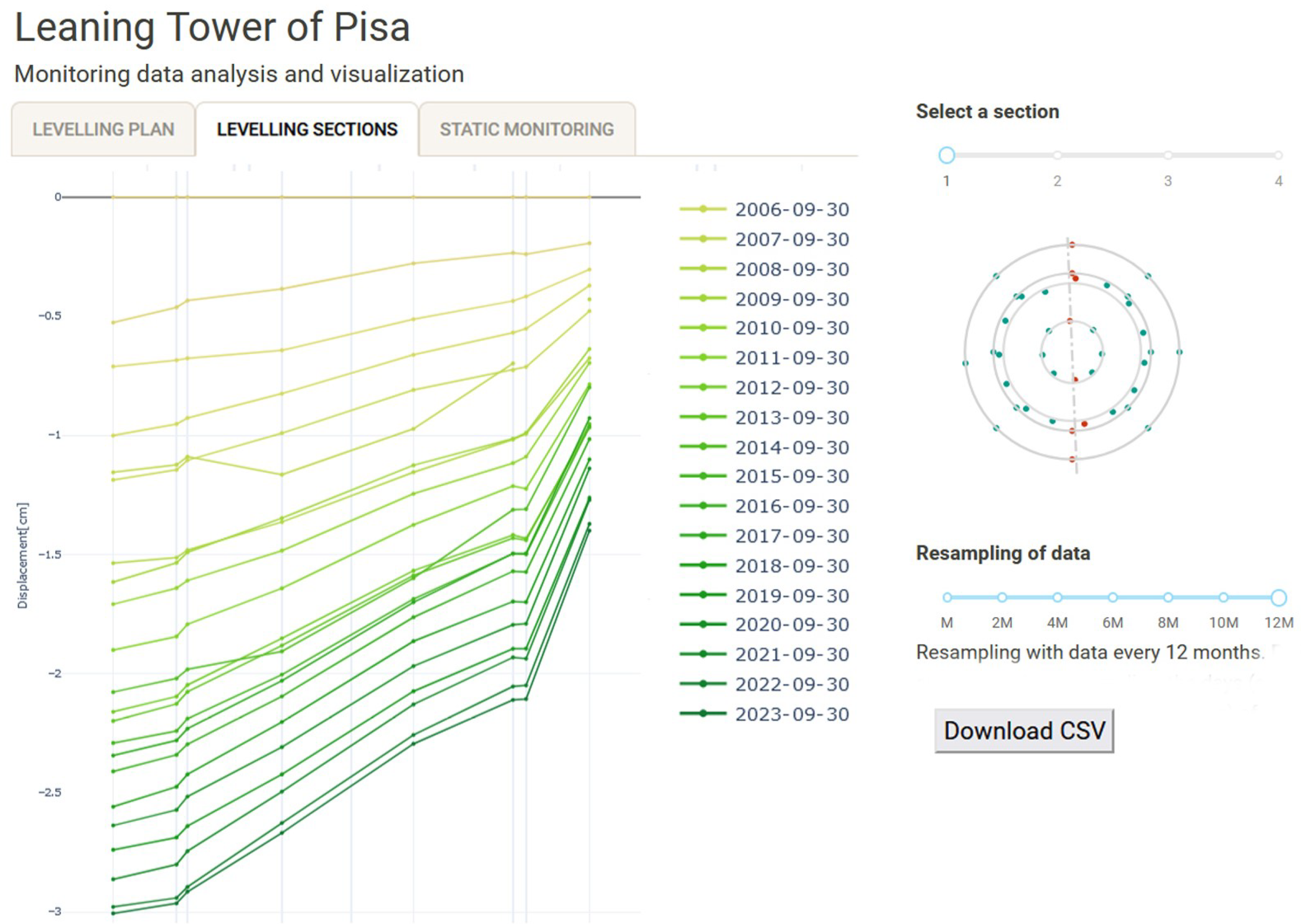
Task: Set resampling slider to 10M
Action: coord(1223,597)
